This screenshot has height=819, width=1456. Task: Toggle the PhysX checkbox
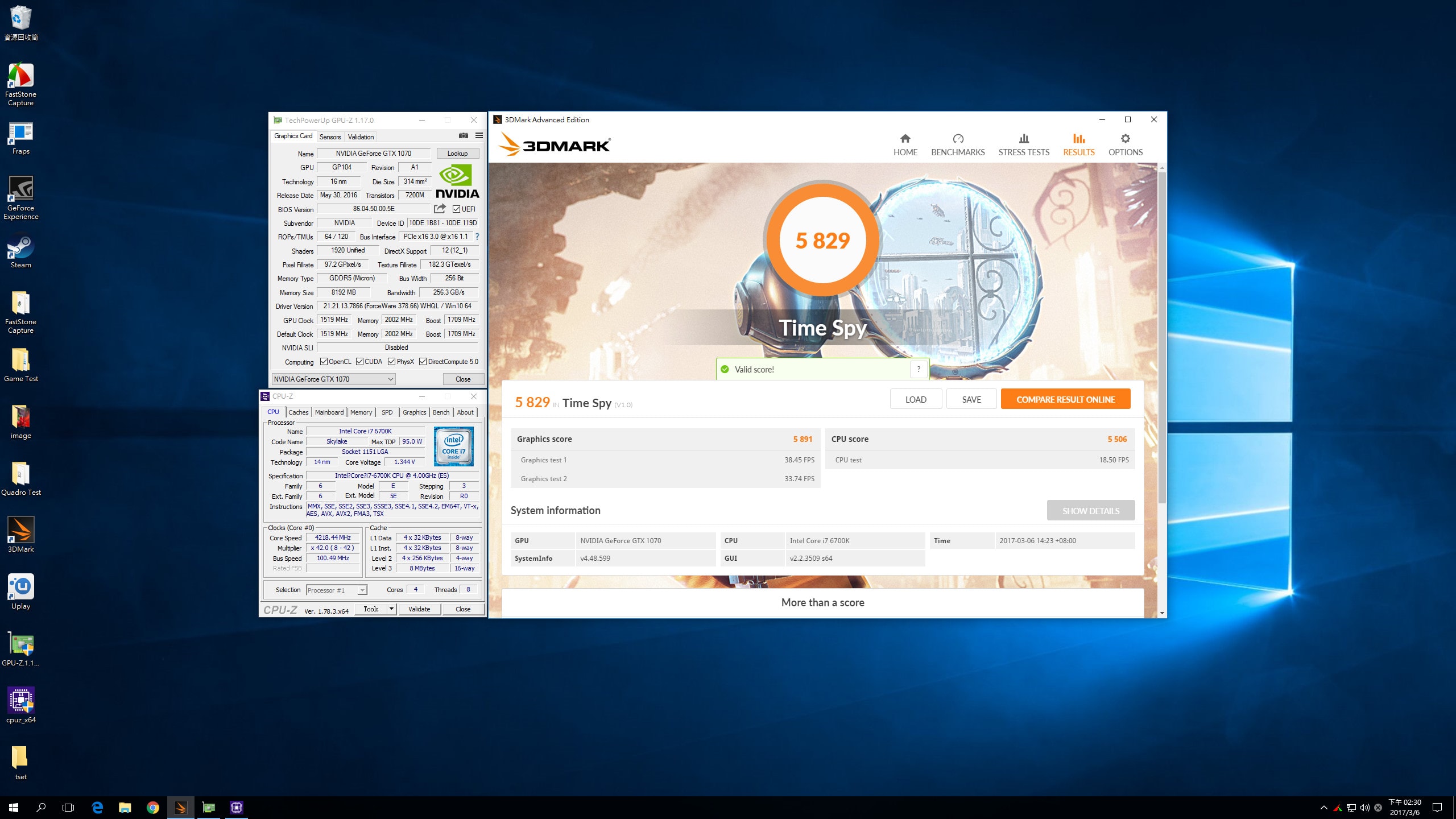click(391, 362)
